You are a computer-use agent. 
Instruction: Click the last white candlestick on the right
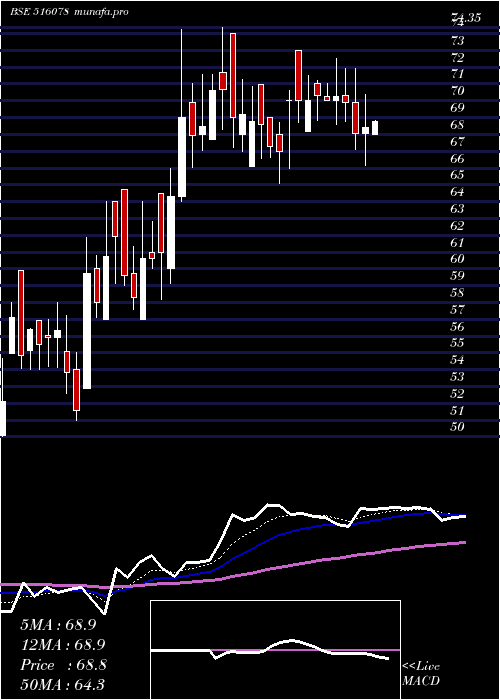coord(375,128)
